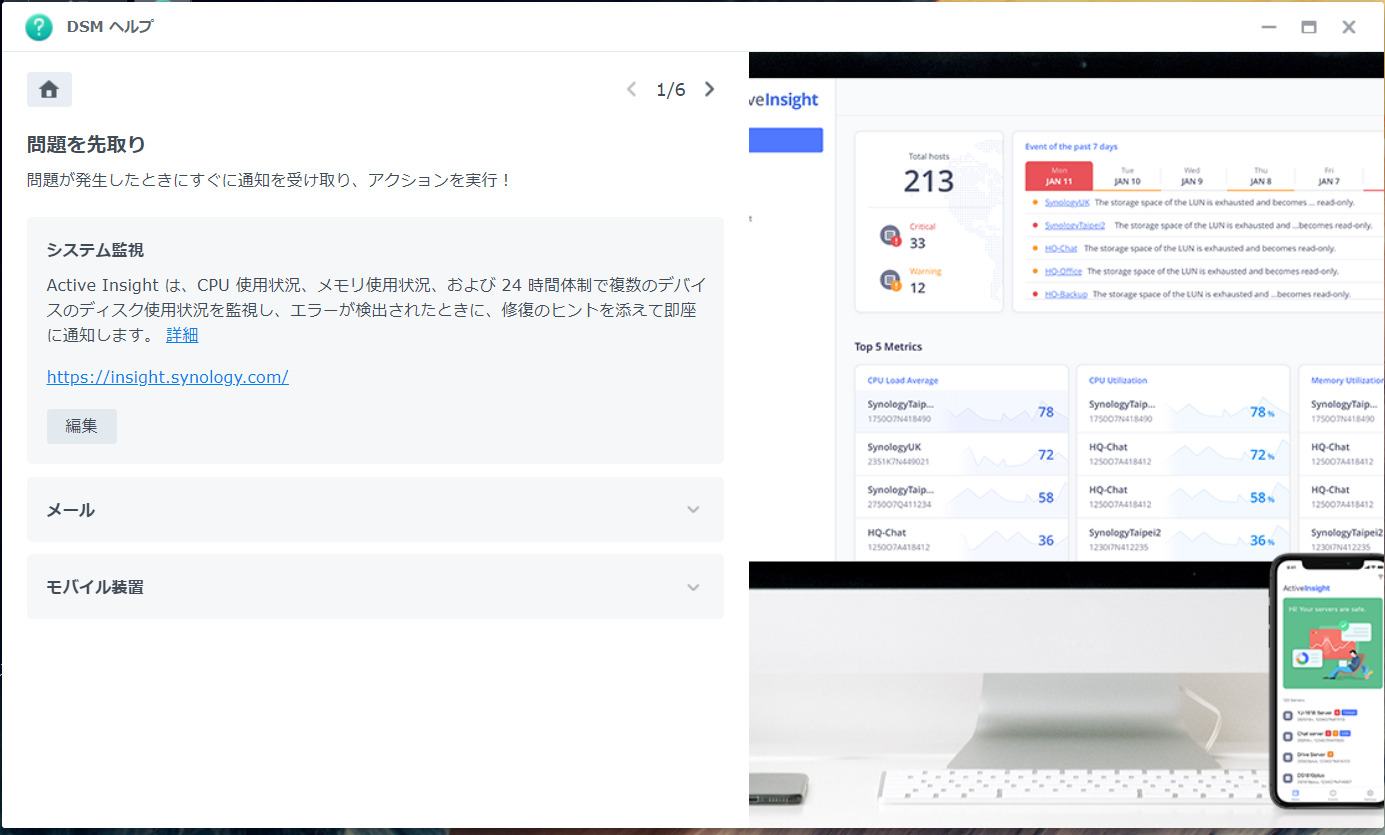Click the 編集 button
Image resolution: width=1385 pixels, height=835 pixels.
82,426
